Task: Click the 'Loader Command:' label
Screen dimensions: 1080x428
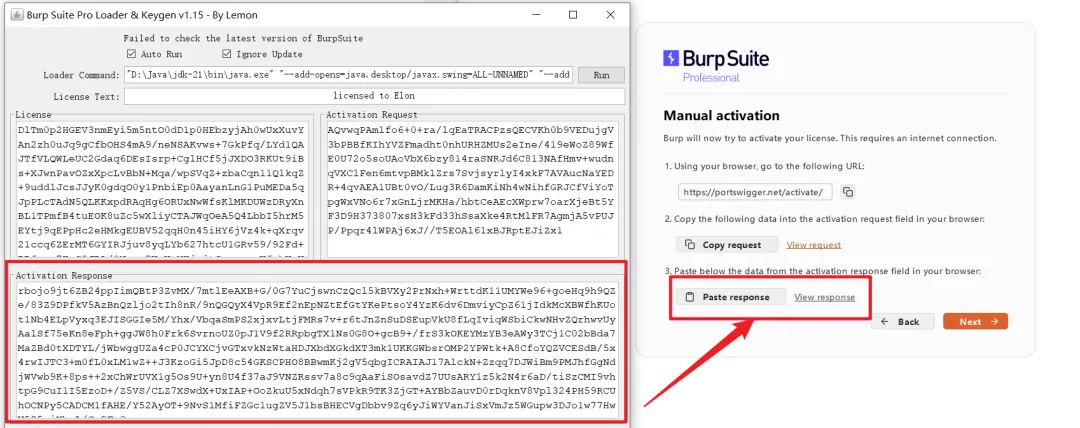Action: [x=81, y=75]
